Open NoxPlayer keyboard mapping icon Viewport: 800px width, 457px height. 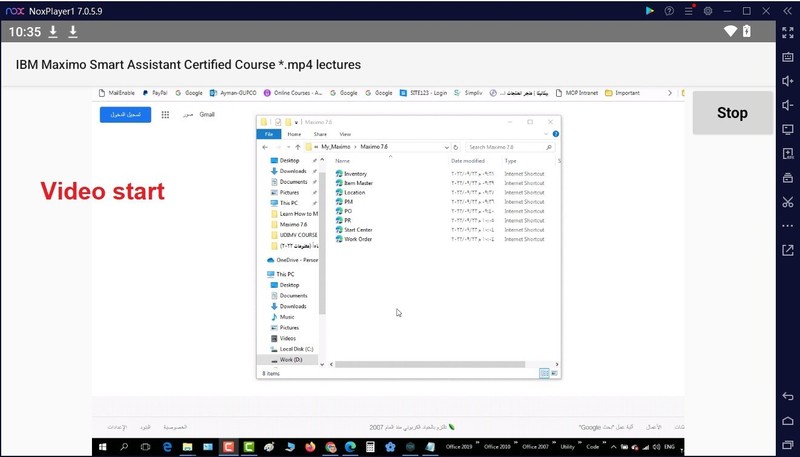click(x=788, y=57)
